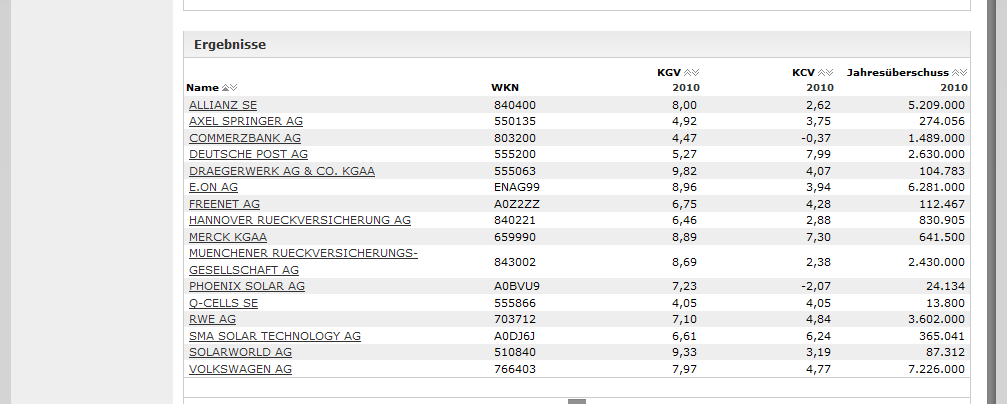
Task: Open the FREENET AG link
Action: tap(224, 204)
